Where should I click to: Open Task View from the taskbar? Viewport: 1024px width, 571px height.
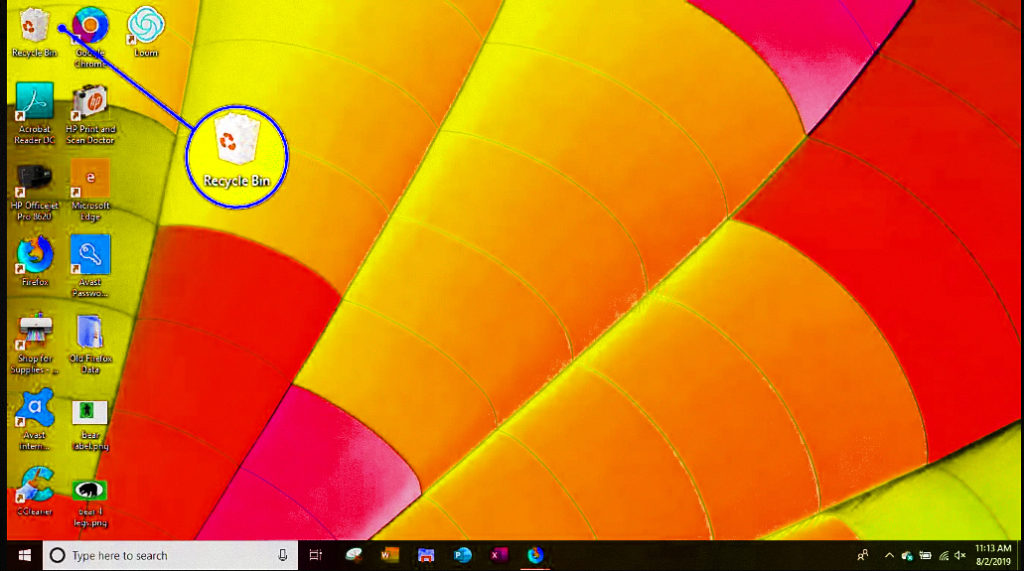click(315, 555)
